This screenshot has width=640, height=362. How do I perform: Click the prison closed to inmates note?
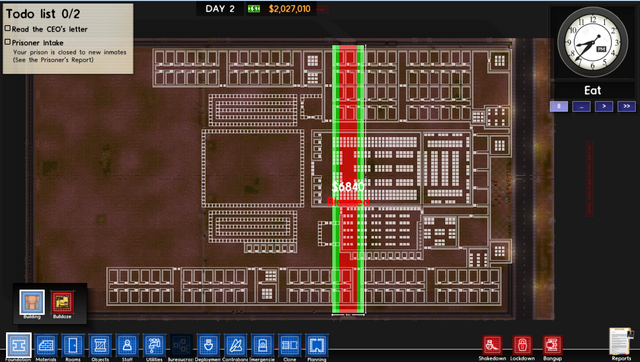[x=69, y=56]
